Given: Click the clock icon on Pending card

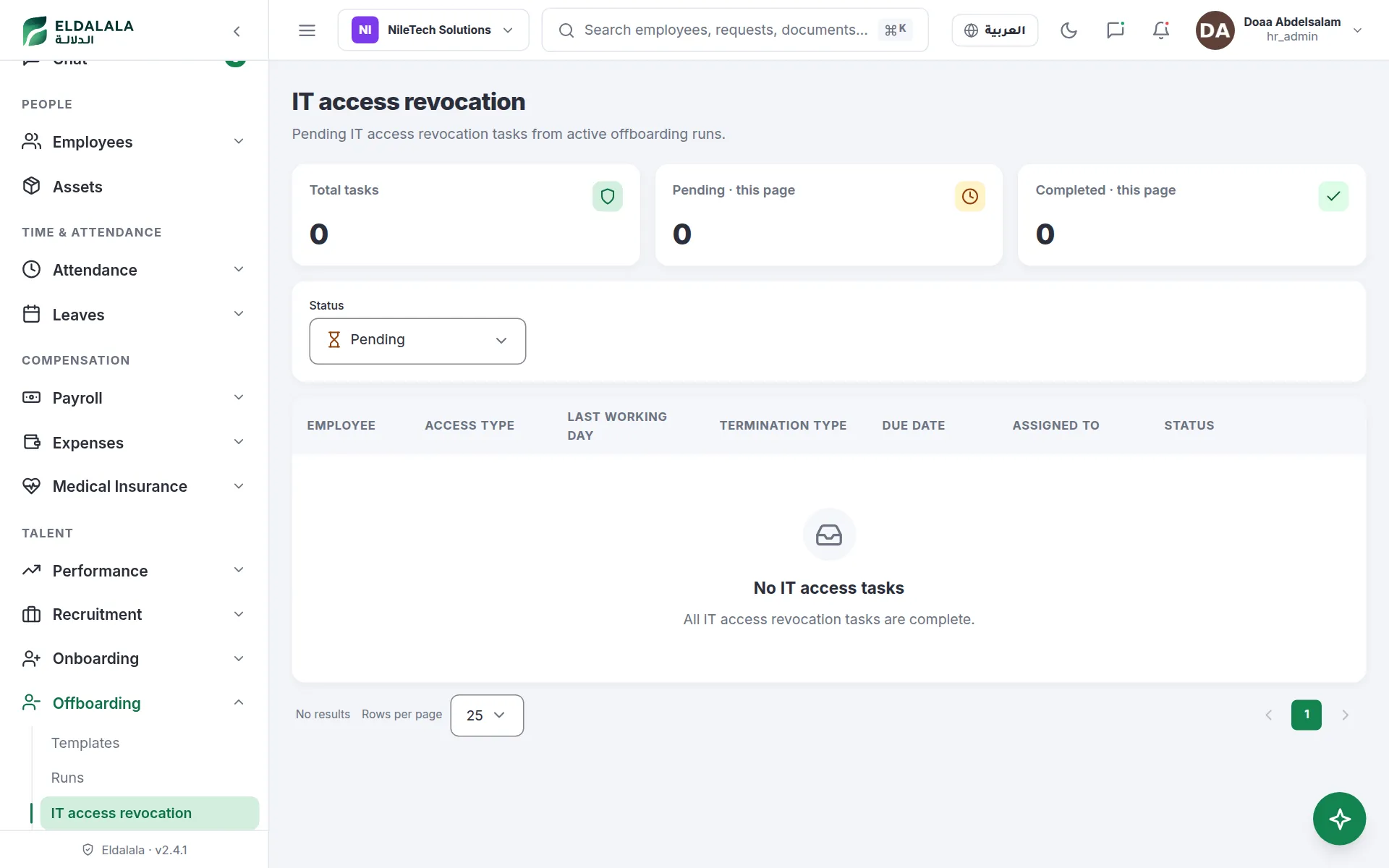Looking at the screenshot, I should click(970, 196).
